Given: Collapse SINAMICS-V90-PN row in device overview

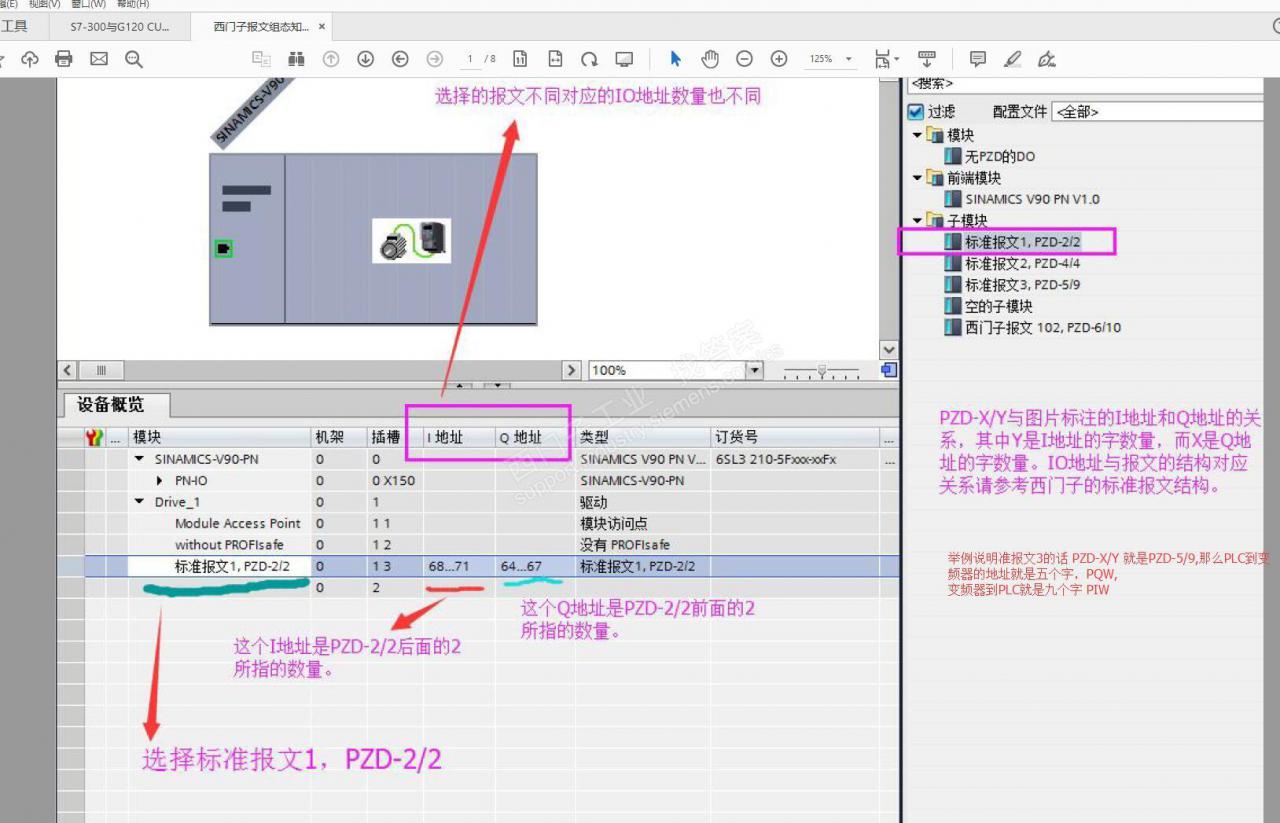Looking at the screenshot, I should (139, 459).
